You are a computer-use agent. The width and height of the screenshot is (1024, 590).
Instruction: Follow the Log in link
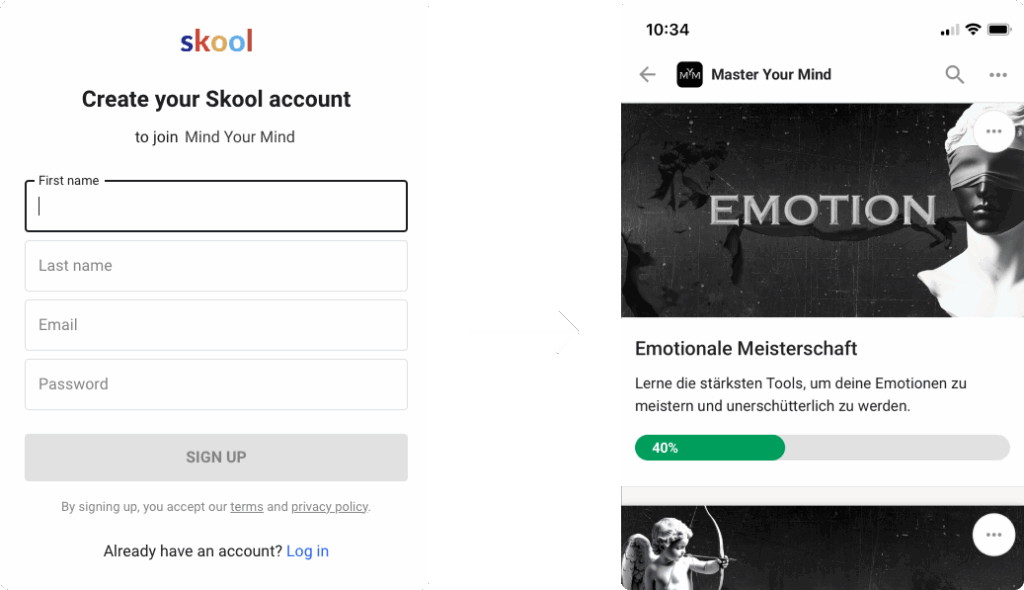point(307,551)
